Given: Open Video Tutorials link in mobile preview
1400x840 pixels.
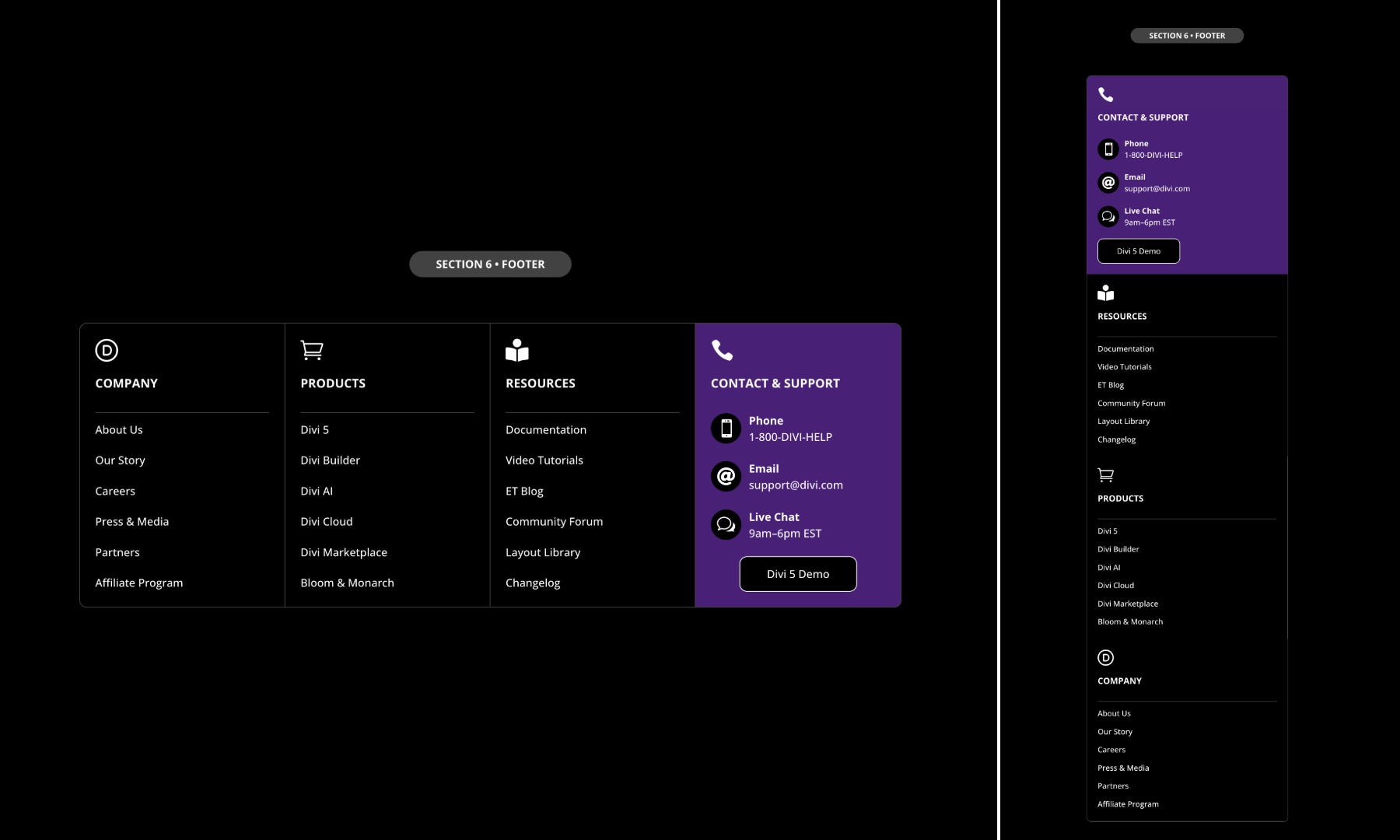Looking at the screenshot, I should coord(1125,367).
